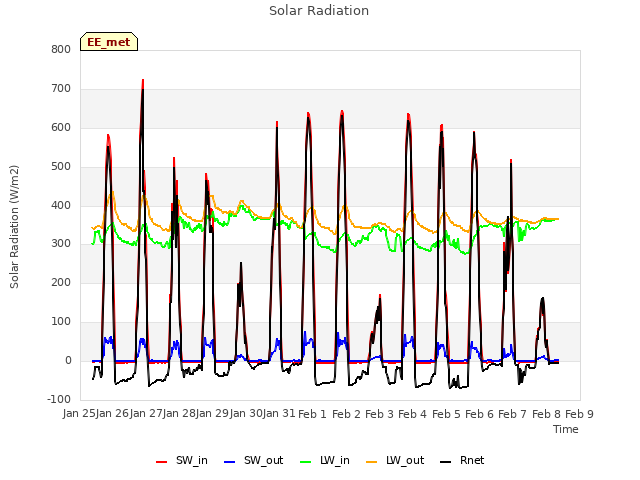
Task: Click the EE_met annotation box
Action: pos(109,42)
